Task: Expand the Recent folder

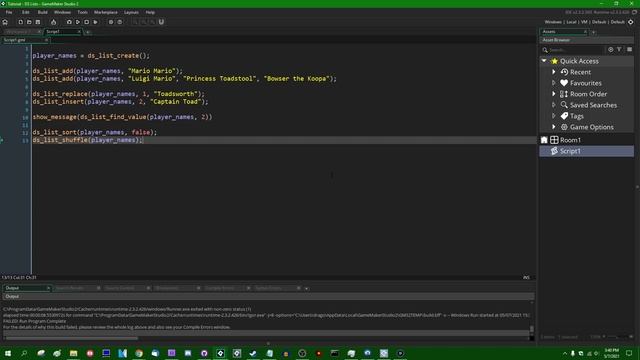Action: 554,72
